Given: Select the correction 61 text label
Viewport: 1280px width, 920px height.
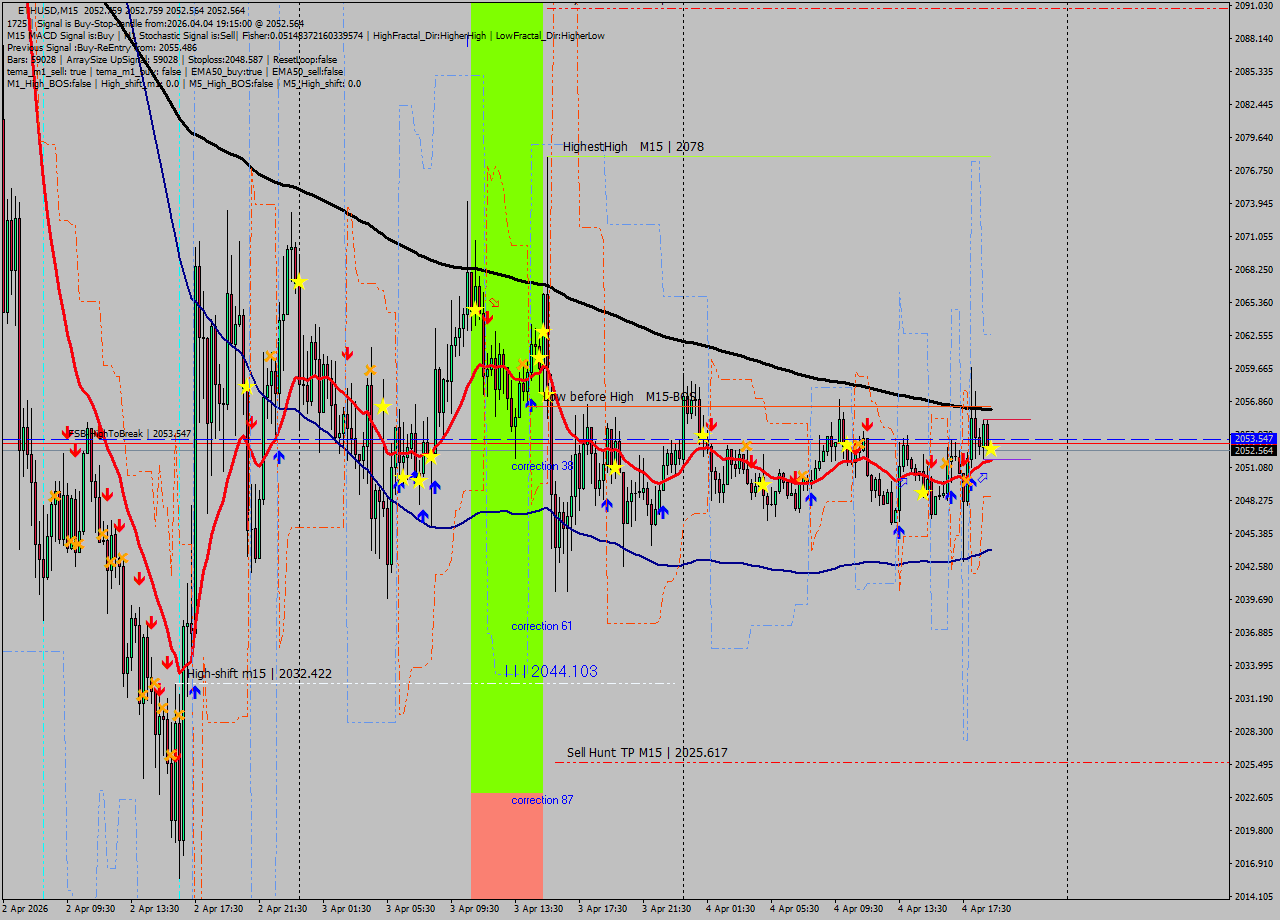Looking at the screenshot, I should coord(541,626).
